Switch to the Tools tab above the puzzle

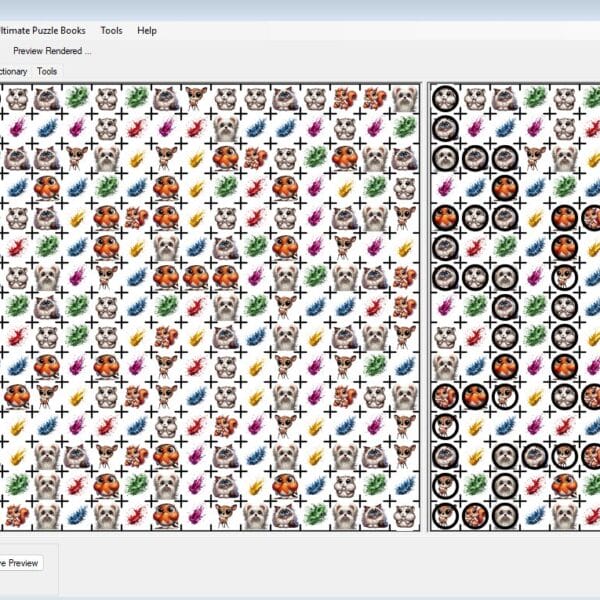[x=47, y=71]
